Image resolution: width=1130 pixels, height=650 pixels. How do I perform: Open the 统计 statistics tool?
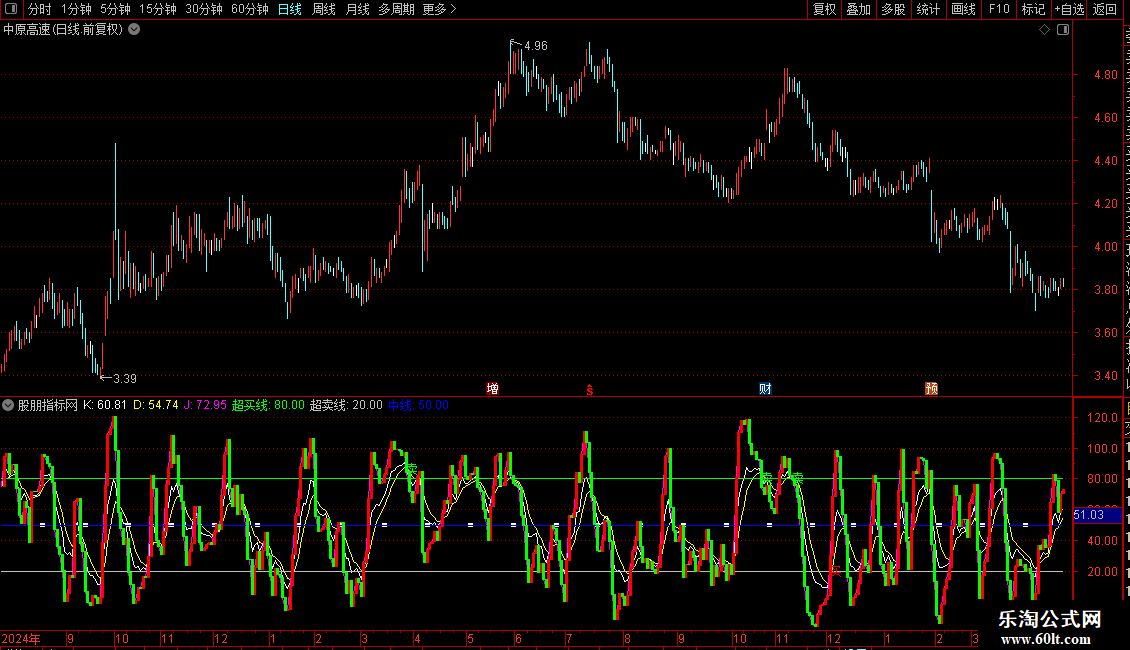[x=927, y=9]
